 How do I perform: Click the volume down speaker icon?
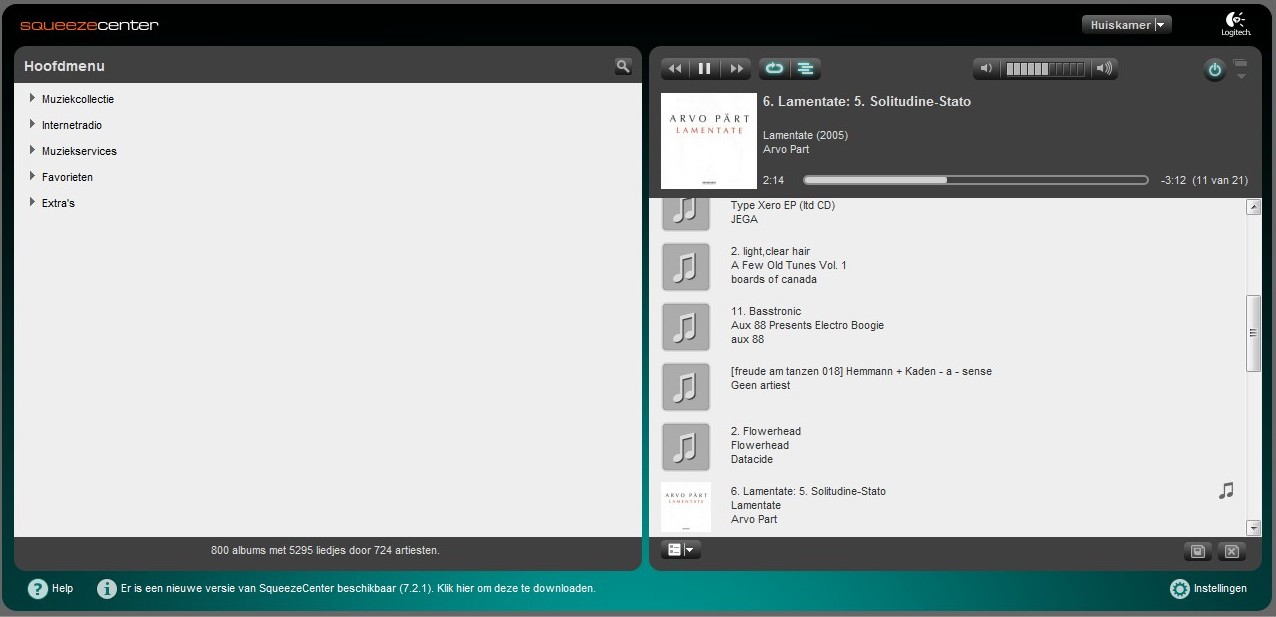(986, 69)
